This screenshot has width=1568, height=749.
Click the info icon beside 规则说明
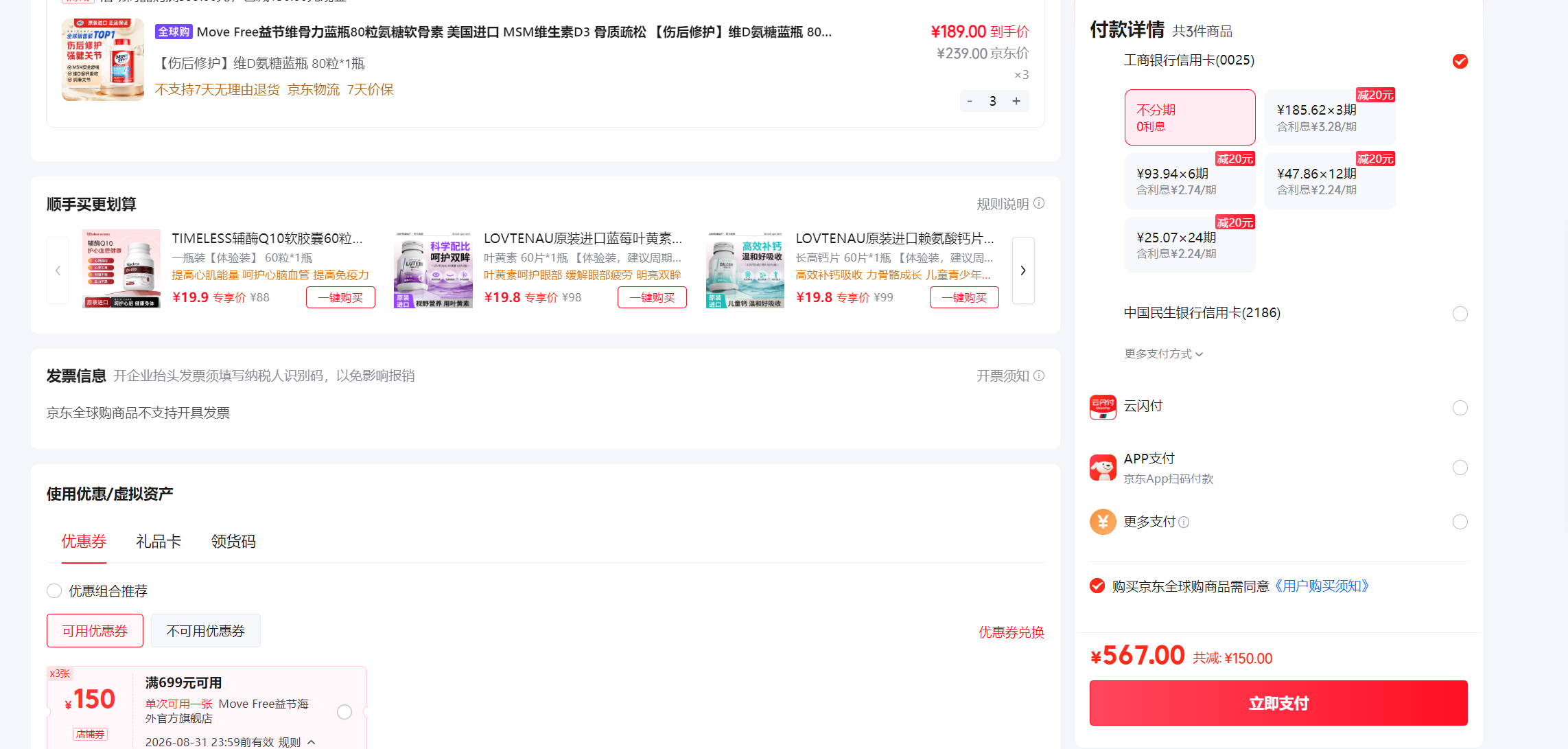coord(1039,203)
